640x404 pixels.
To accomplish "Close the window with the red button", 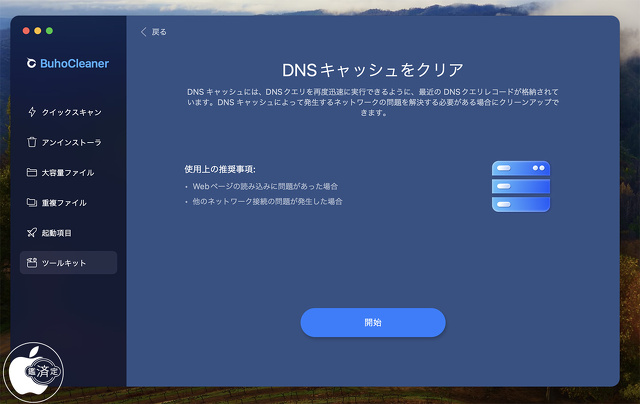I will point(26,31).
